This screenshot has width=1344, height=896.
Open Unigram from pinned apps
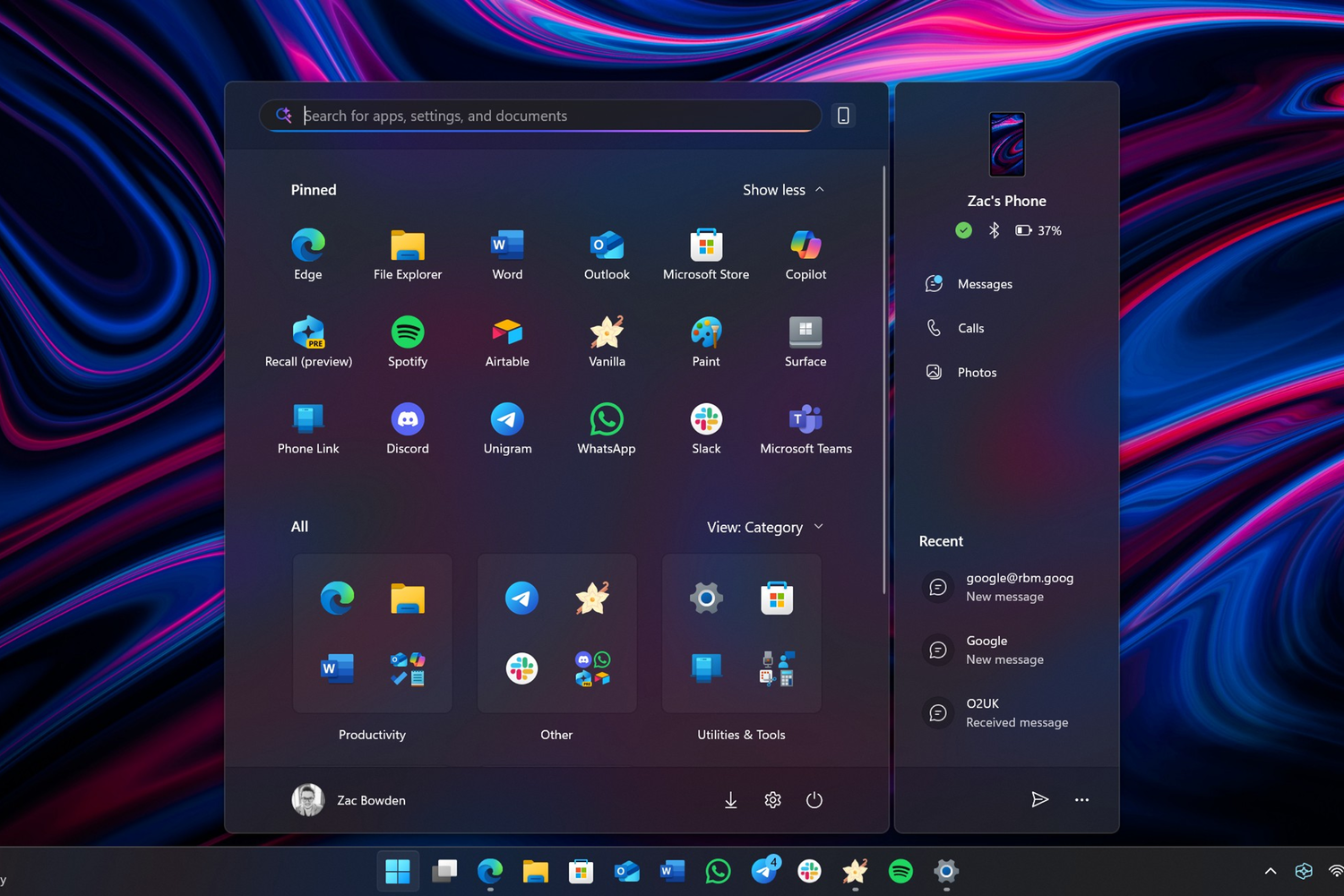click(506, 426)
